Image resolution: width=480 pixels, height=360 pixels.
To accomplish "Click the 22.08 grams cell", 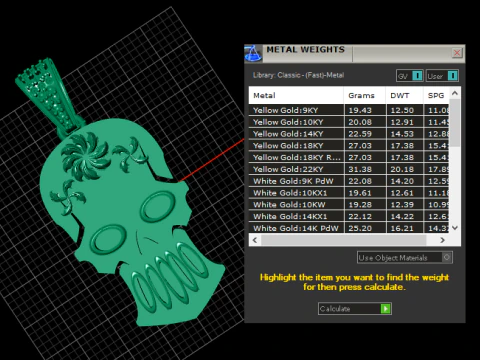I will point(365,181).
